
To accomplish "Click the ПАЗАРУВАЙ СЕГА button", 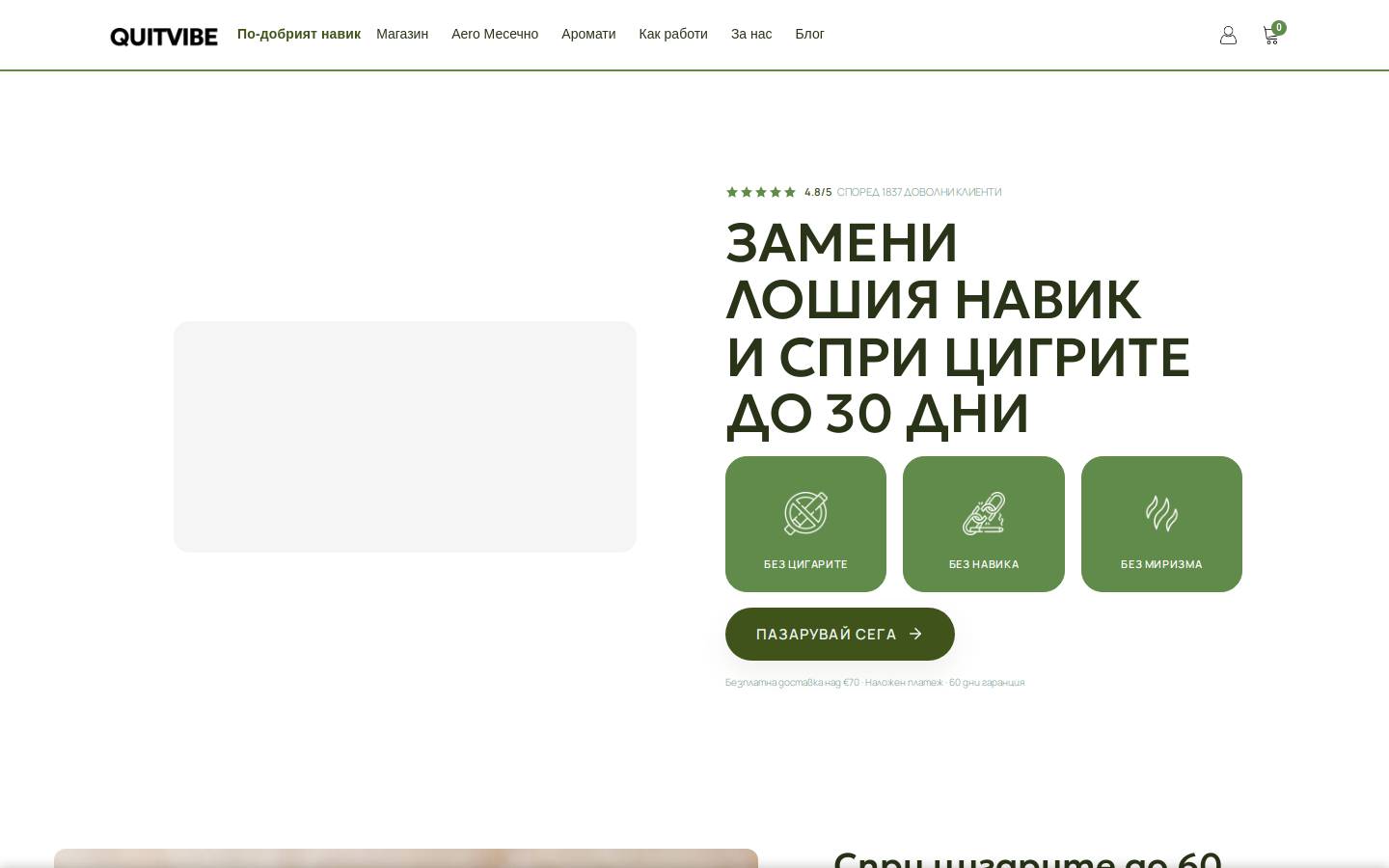I will pyautogui.click(x=840, y=634).
